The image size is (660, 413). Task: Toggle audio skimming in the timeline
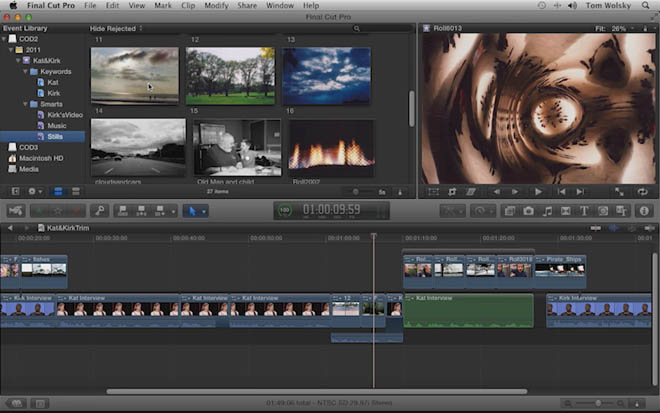pos(614,228)
